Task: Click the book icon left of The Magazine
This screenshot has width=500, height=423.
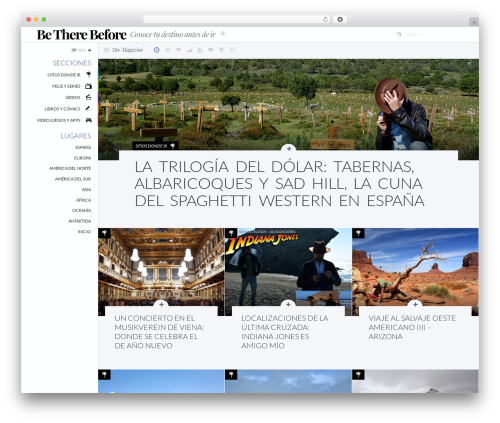Action: point(106,50)
